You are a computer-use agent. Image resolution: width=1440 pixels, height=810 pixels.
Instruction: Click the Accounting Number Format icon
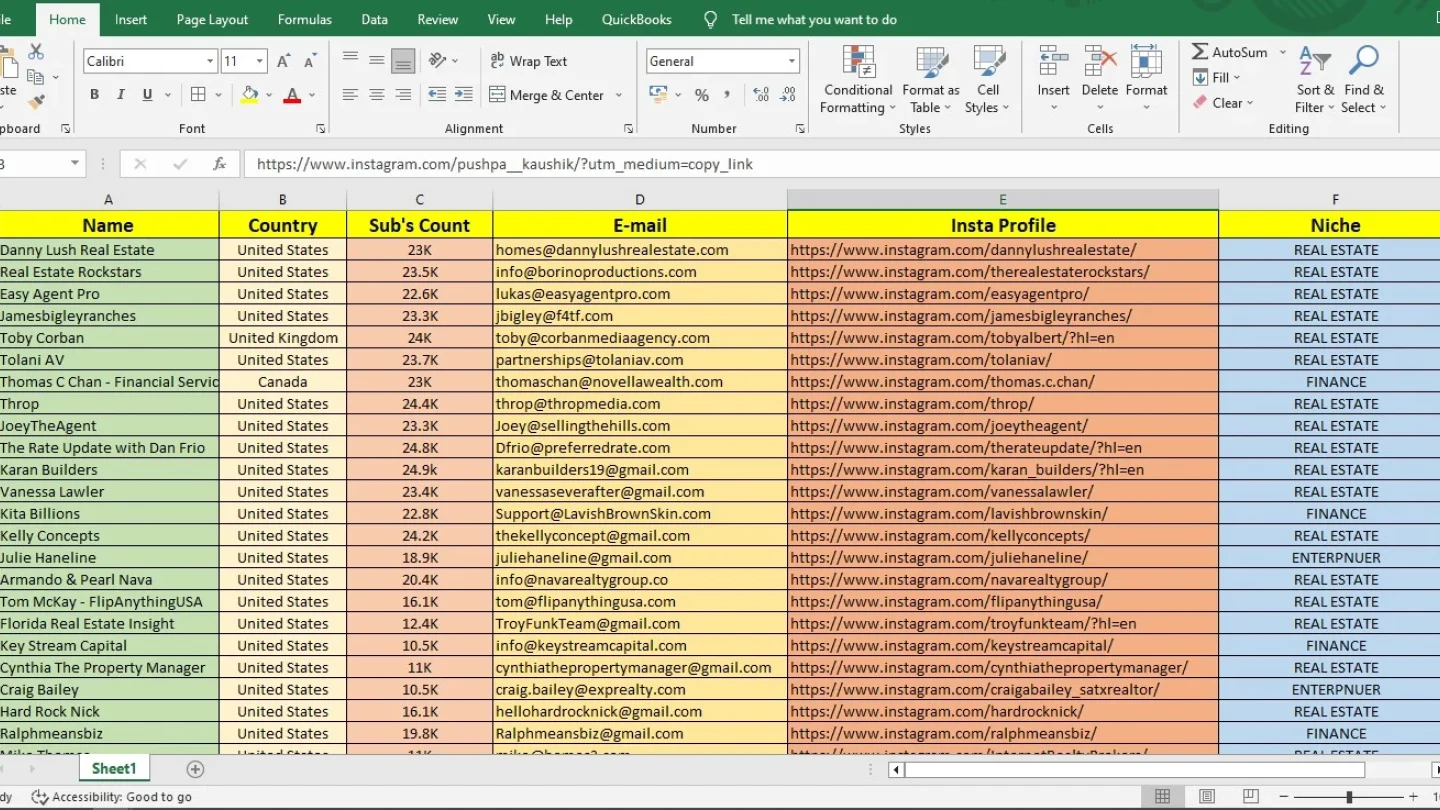(x=658, y=95)
